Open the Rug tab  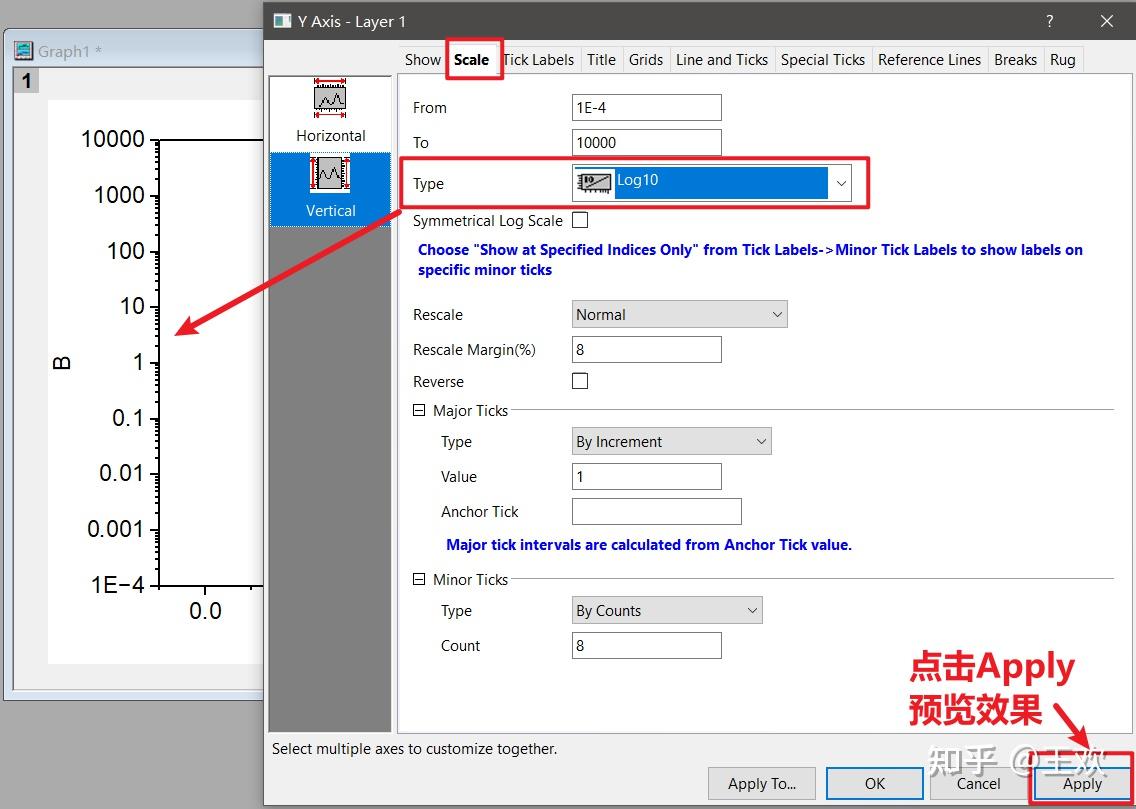coord(1063,59)
